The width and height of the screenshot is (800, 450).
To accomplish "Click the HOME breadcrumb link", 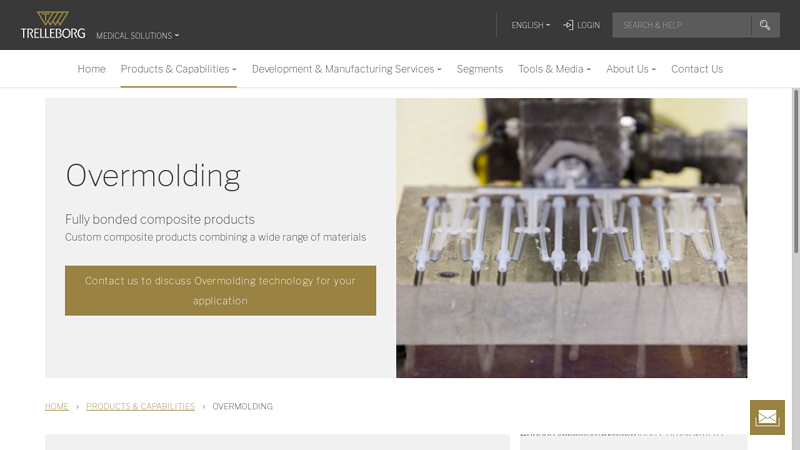I will [x=57, y=407].
